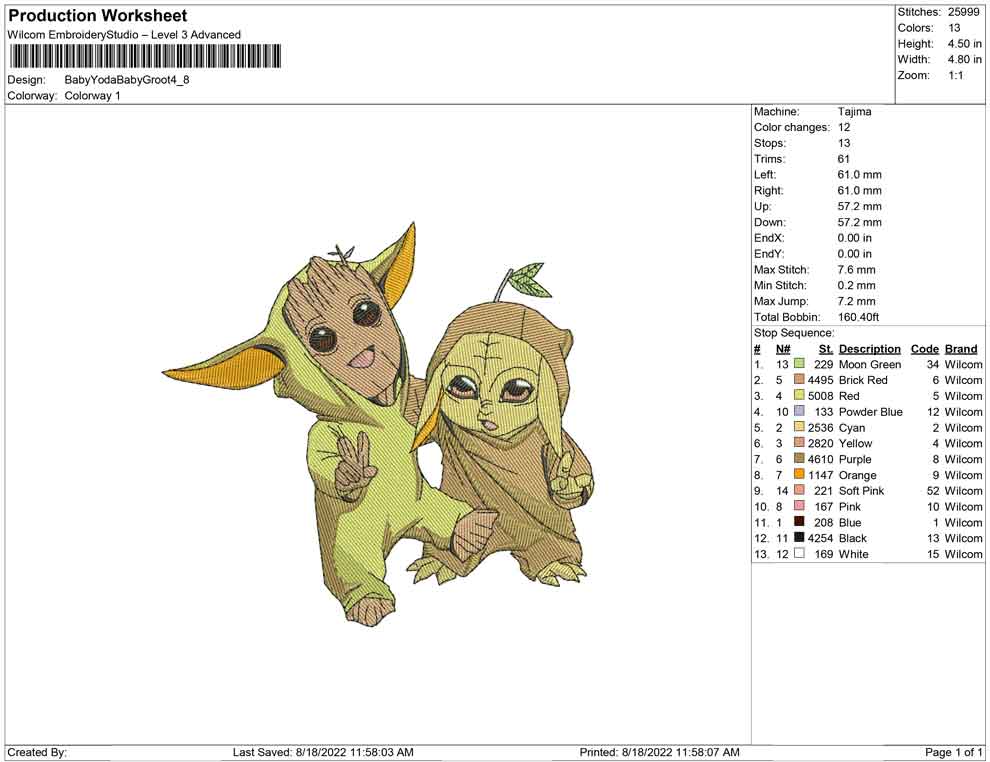This screenshot has width=990, height=762.
Task: Click the 'Pink' description in row 10
Action: pyautogui.click(x=850, y=506)
